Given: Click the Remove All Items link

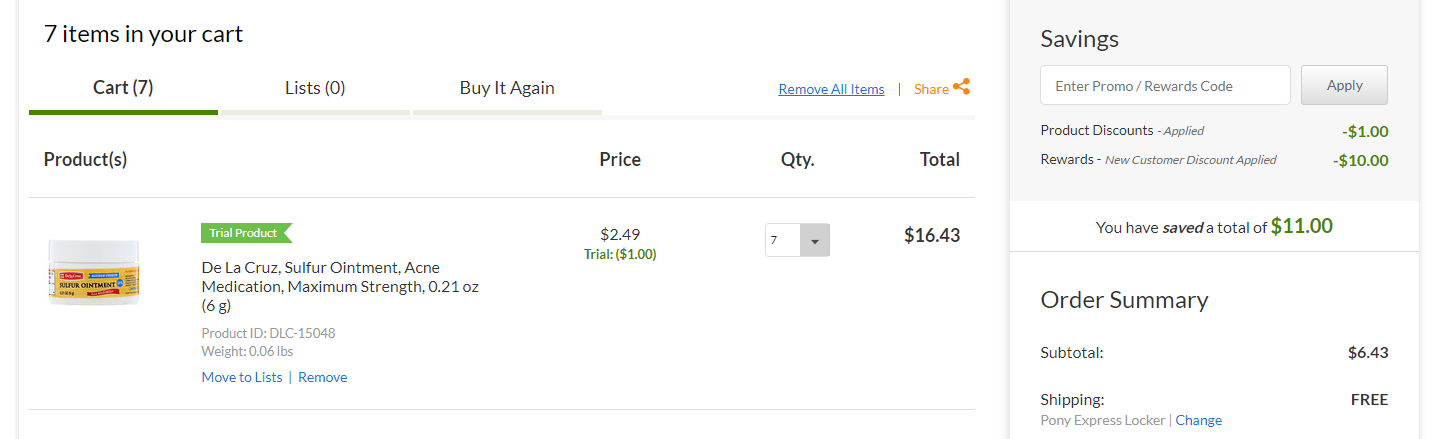Looking at the screenshot, I should tap(831, 89).
